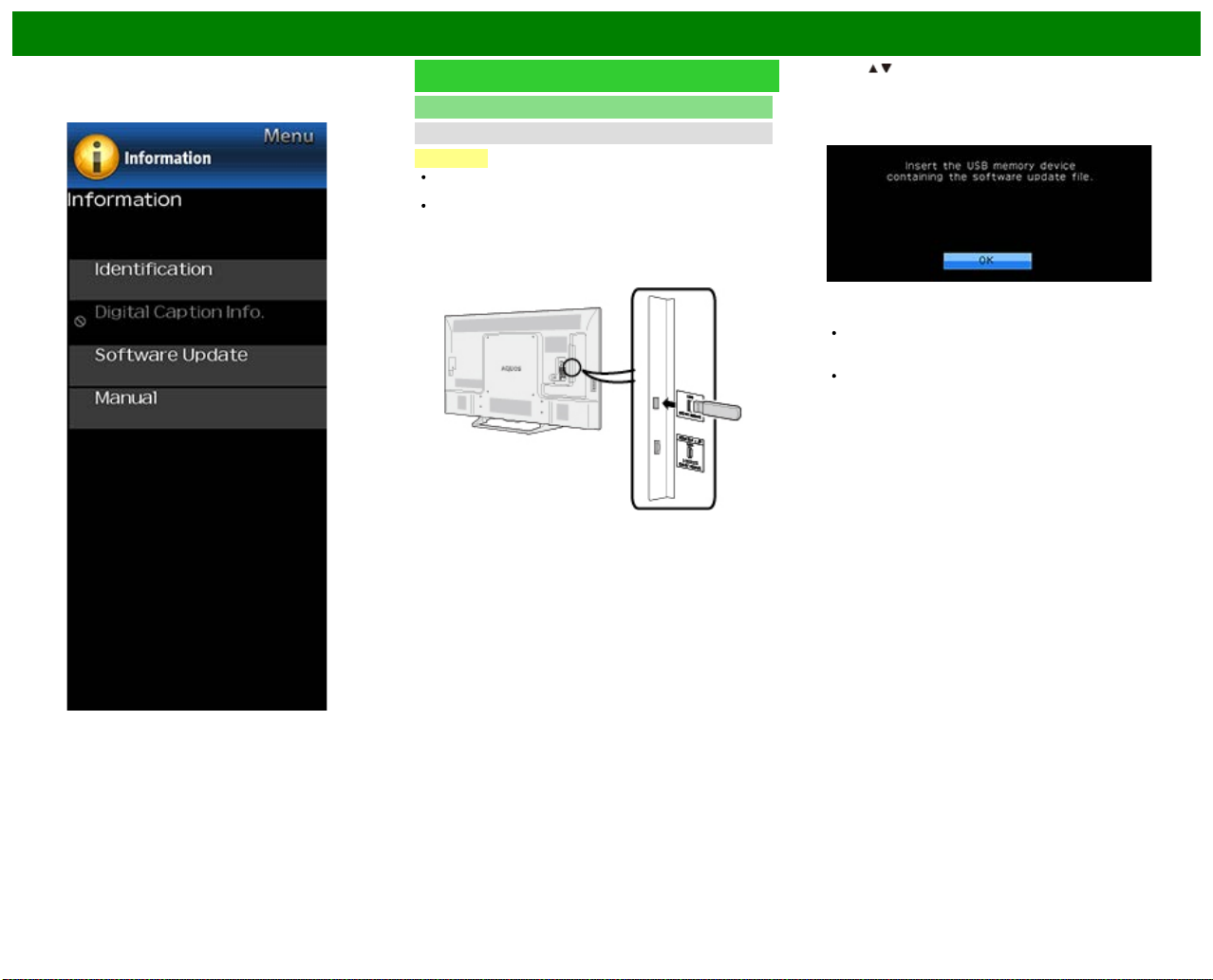Select Identification in the Information menu

197,279
